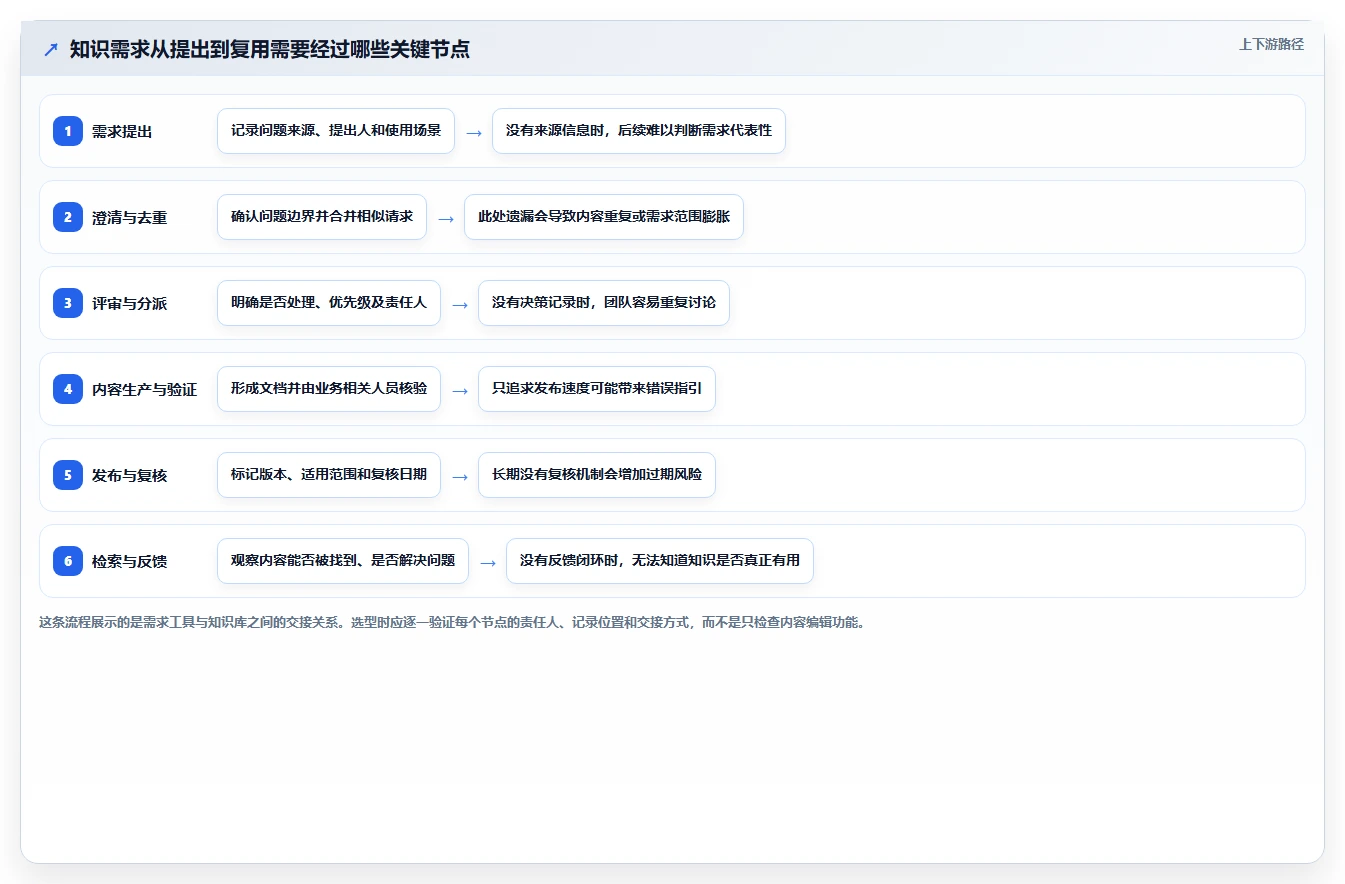Click step number badge 6
The image size is (1345, 884).
pos(68,561)
